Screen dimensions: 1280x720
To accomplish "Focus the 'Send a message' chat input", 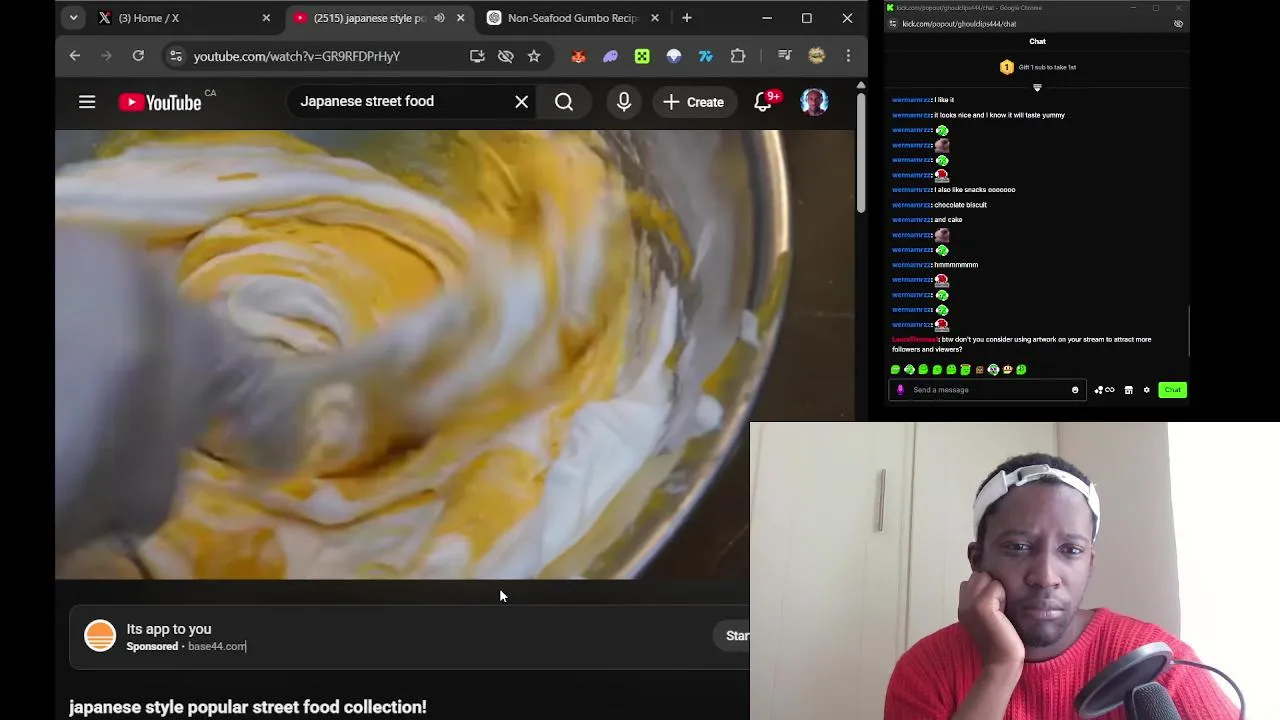I will click(985, 390).
